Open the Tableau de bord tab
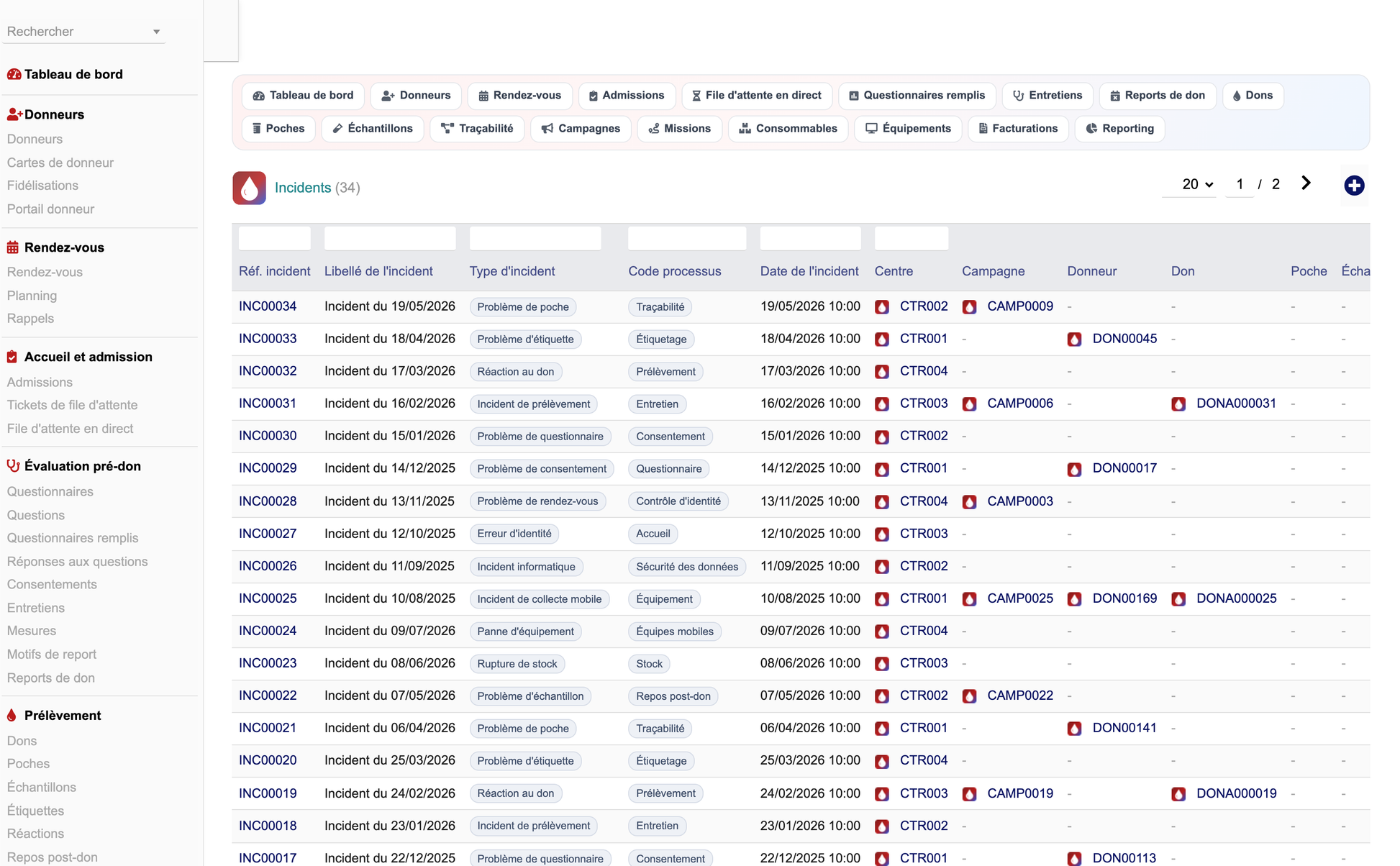The width and height of the screenshot is (1400, 866). point(304,96)
